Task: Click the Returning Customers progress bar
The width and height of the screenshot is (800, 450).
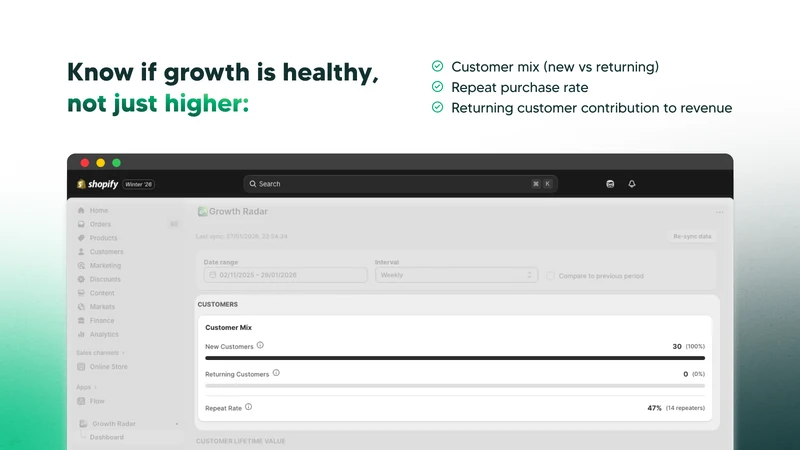Action: 455,386
